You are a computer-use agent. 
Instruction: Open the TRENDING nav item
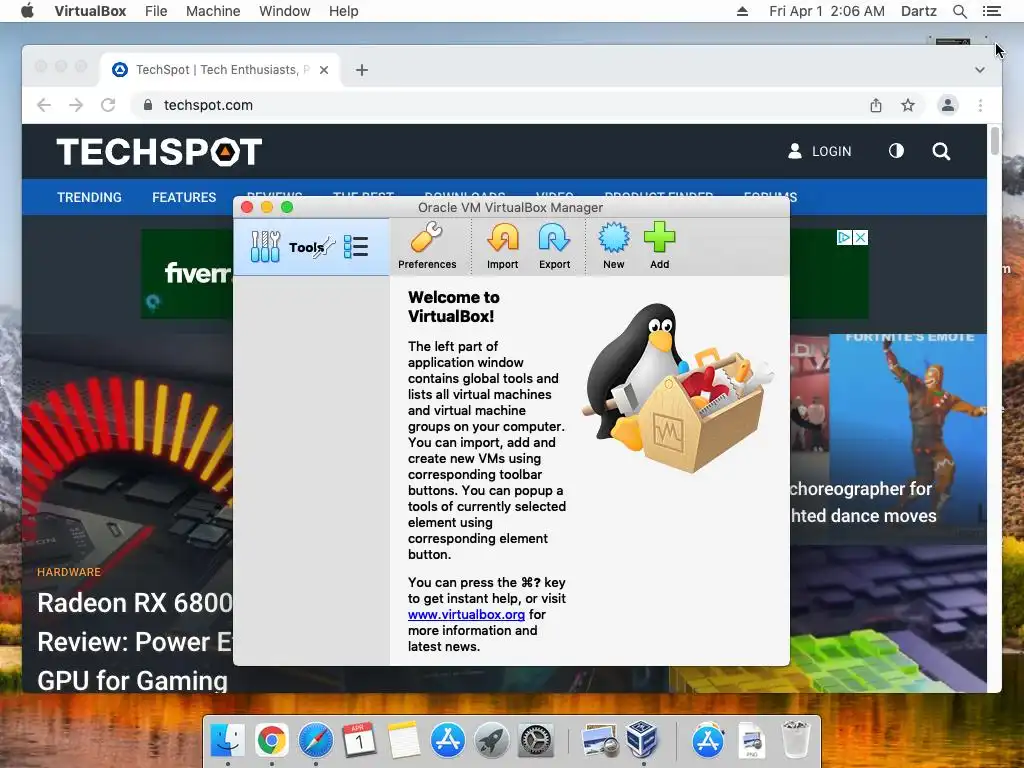(x=89, y=197)
